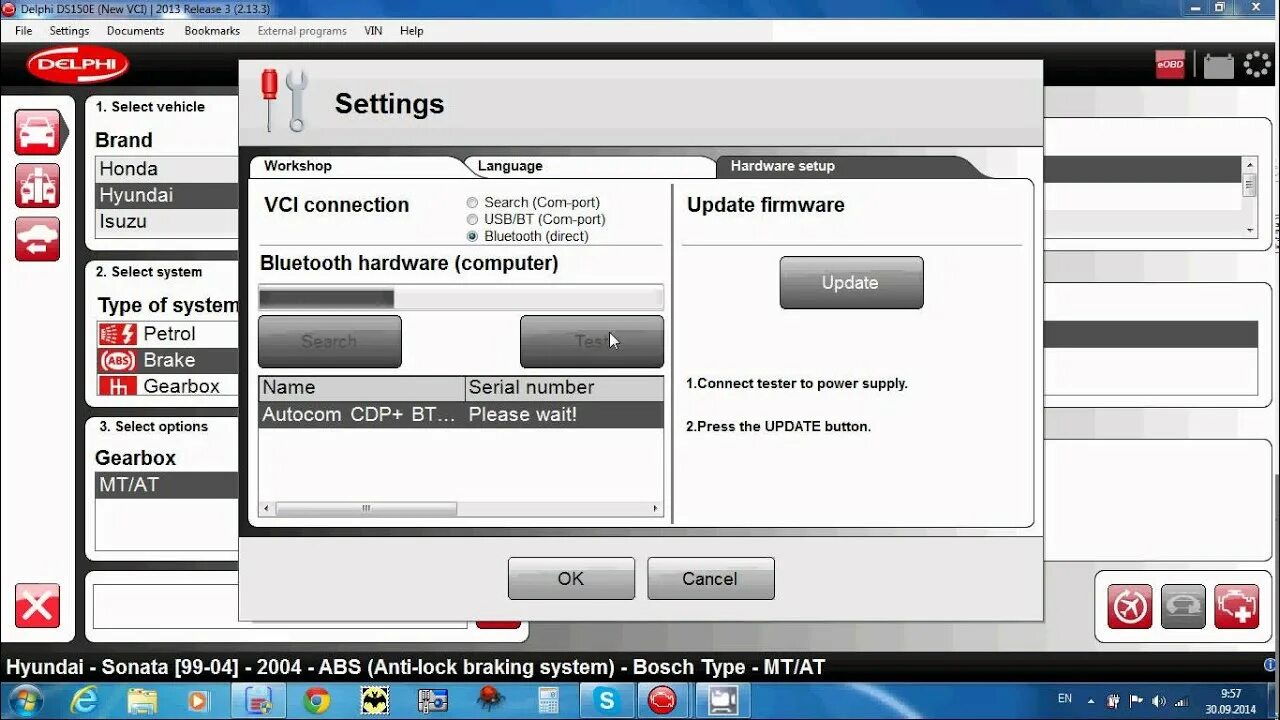
Task: Open the ladybug icon in the taskbar
Action: (x=490, y=699)
